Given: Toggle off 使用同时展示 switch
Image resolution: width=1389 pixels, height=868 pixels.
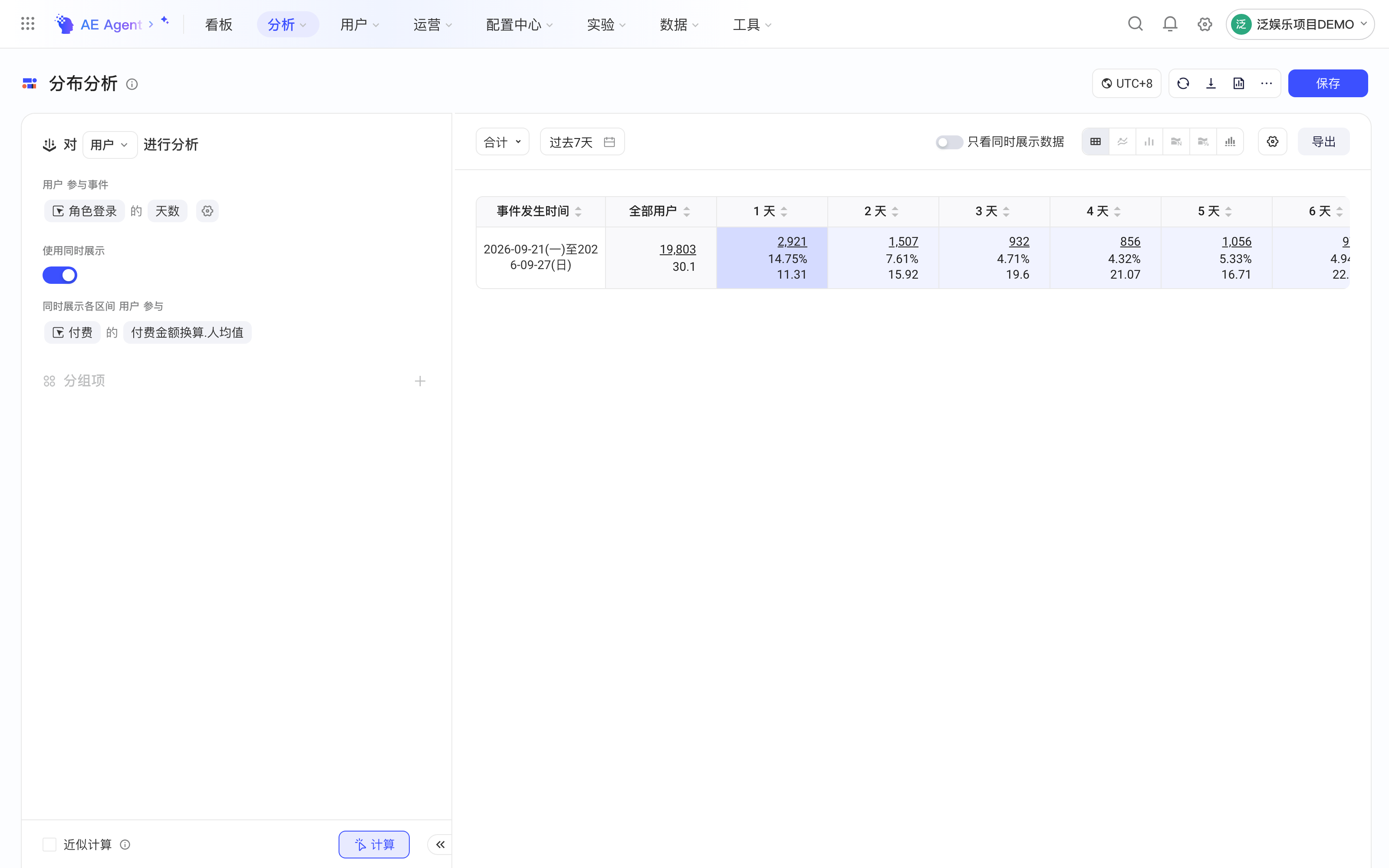Looking at the screenshot, I should point(60,276).
